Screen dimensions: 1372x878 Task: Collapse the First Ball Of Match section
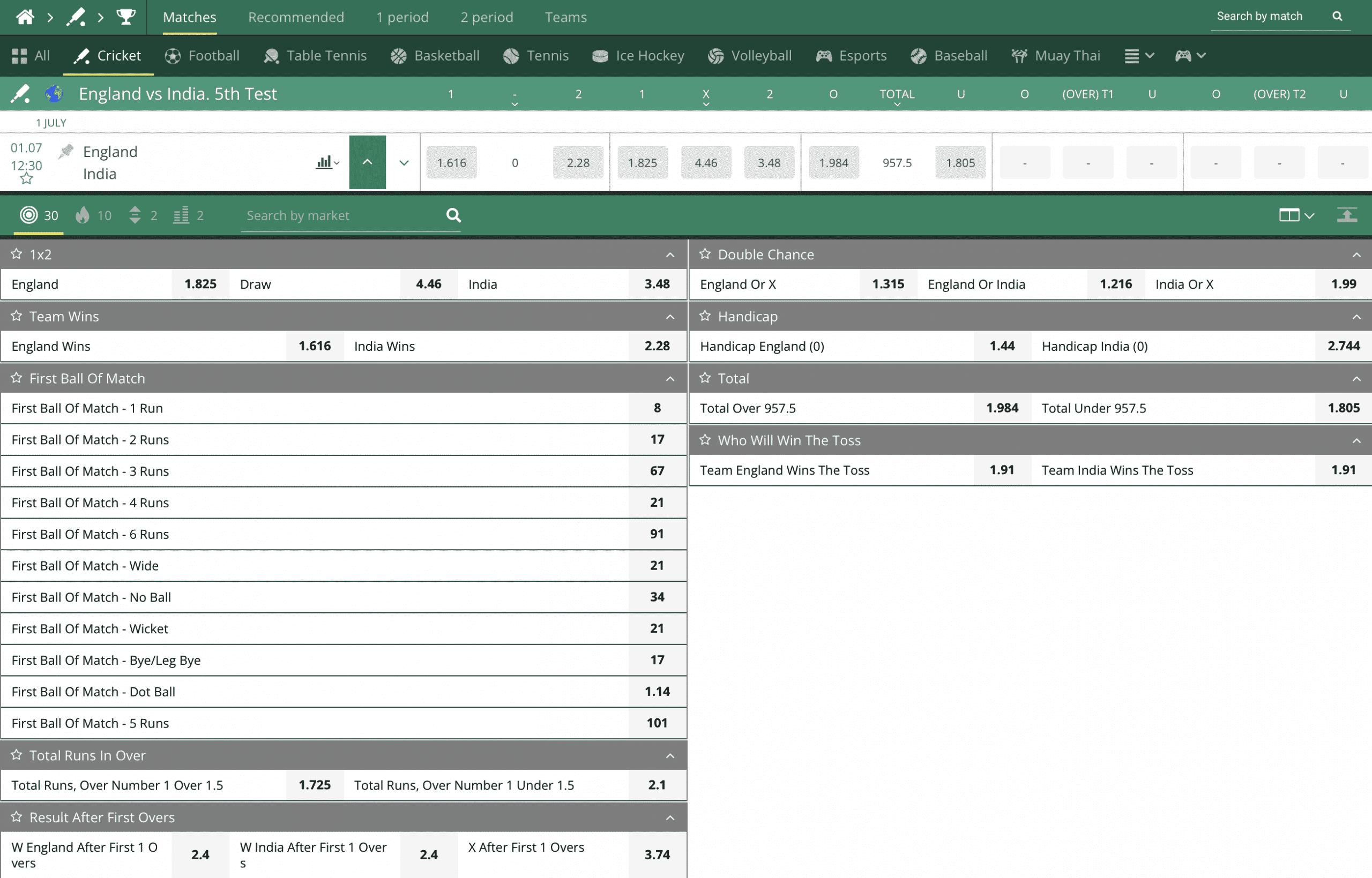[x=671, y=378]
